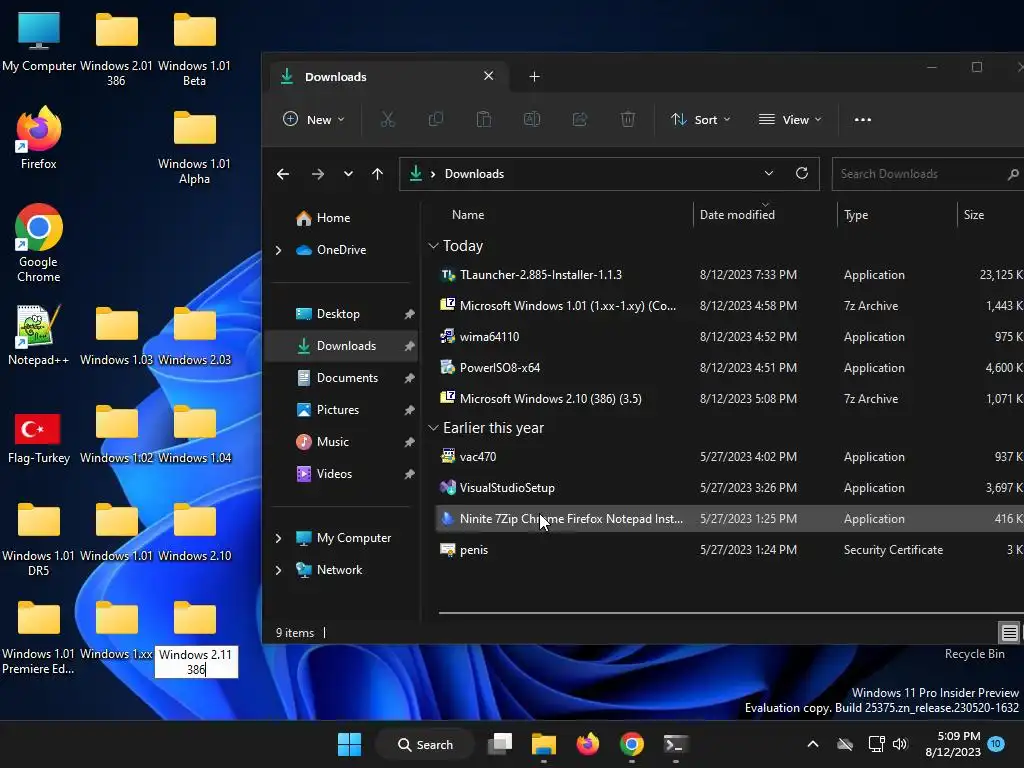Click the Chrome taskbar icon
This screenshot has height=768, width=1024.
click(x=632, y=744)
